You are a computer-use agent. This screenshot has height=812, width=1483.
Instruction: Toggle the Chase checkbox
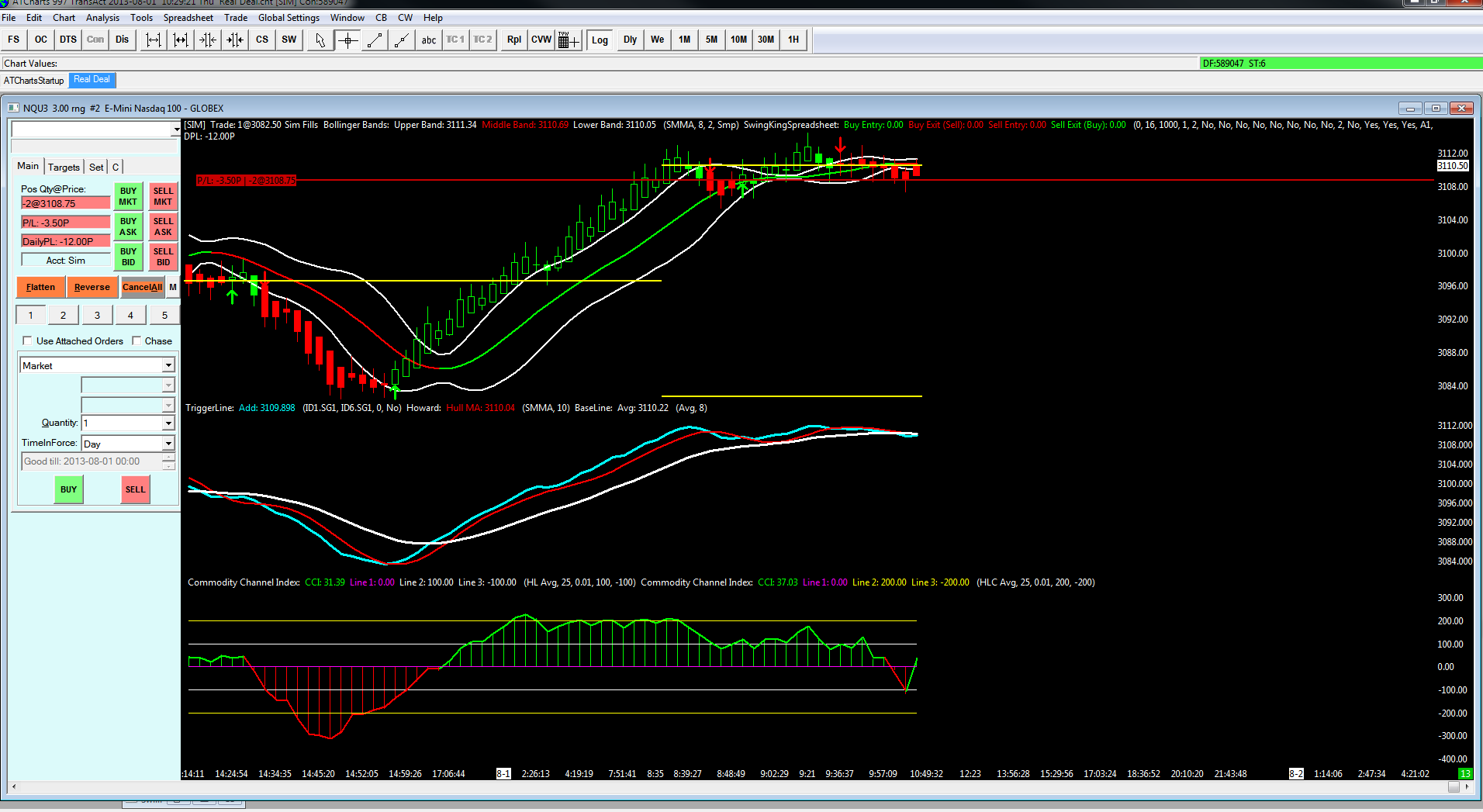coord(137,340)
